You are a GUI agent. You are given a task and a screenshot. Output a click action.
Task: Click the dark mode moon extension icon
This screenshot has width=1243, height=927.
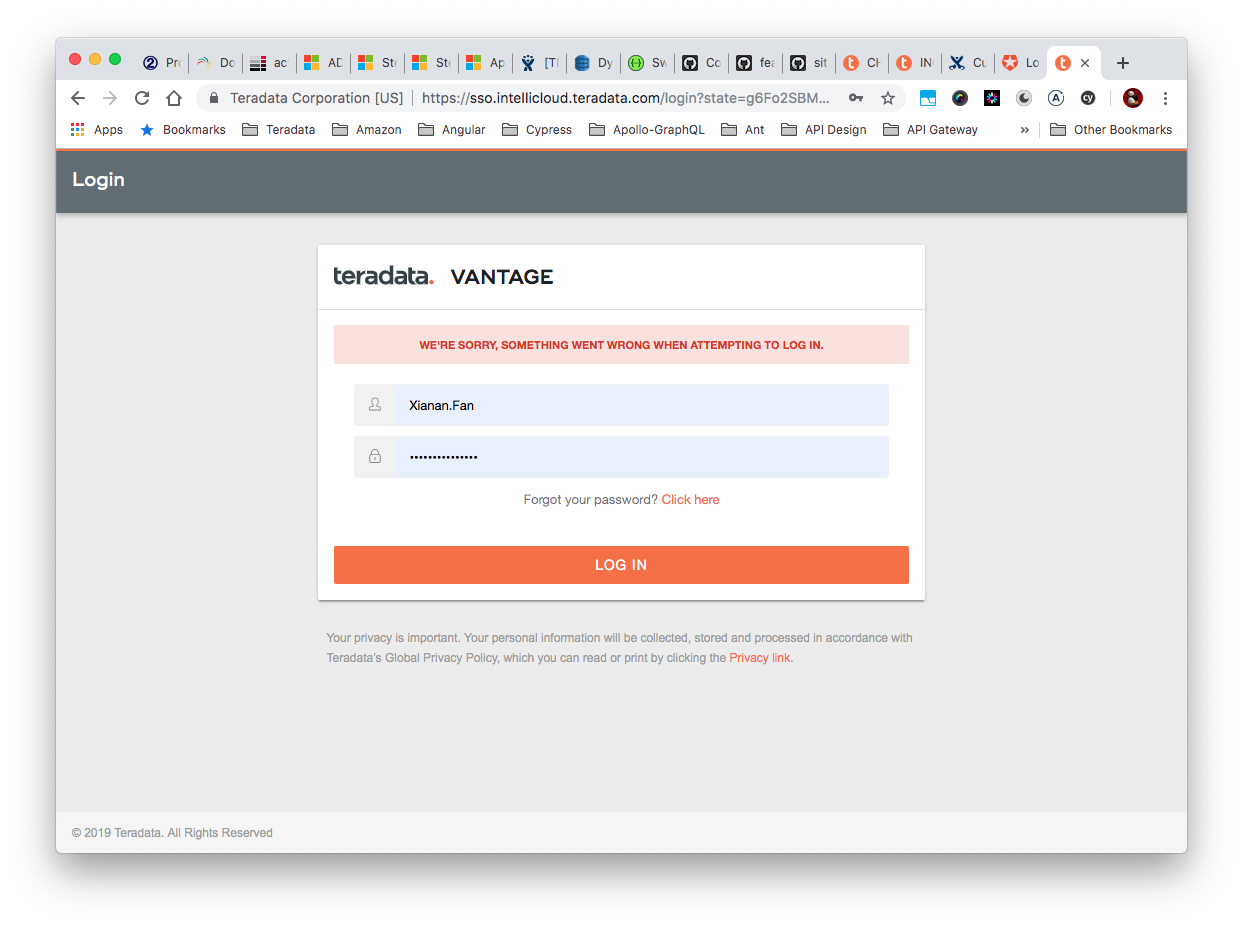pos(1024,98)
